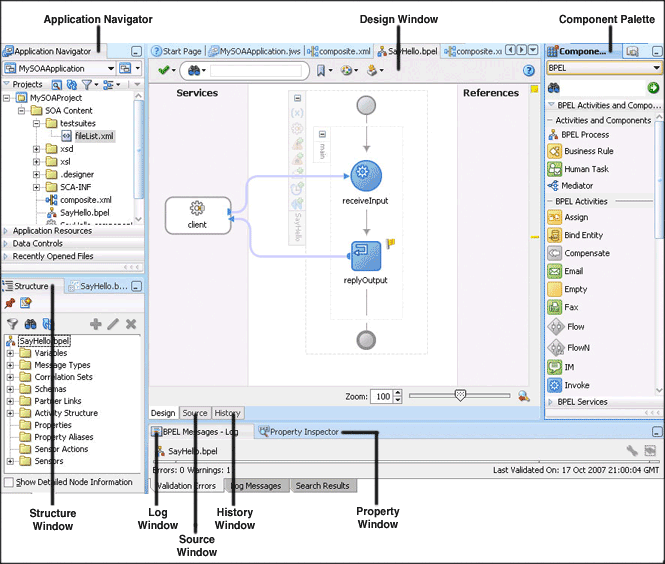Viewport: 665px width, 564px height.
Task: Click the blue help question mark icon
Action: coord(528,71)
